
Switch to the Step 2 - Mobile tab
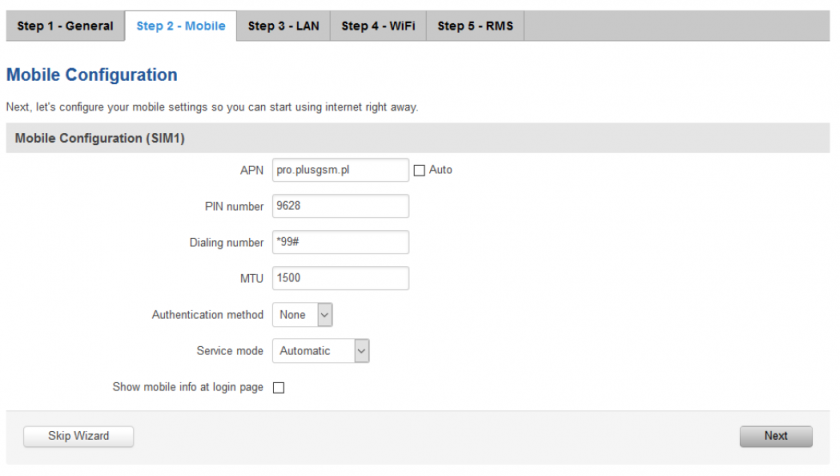coord(181,26)
